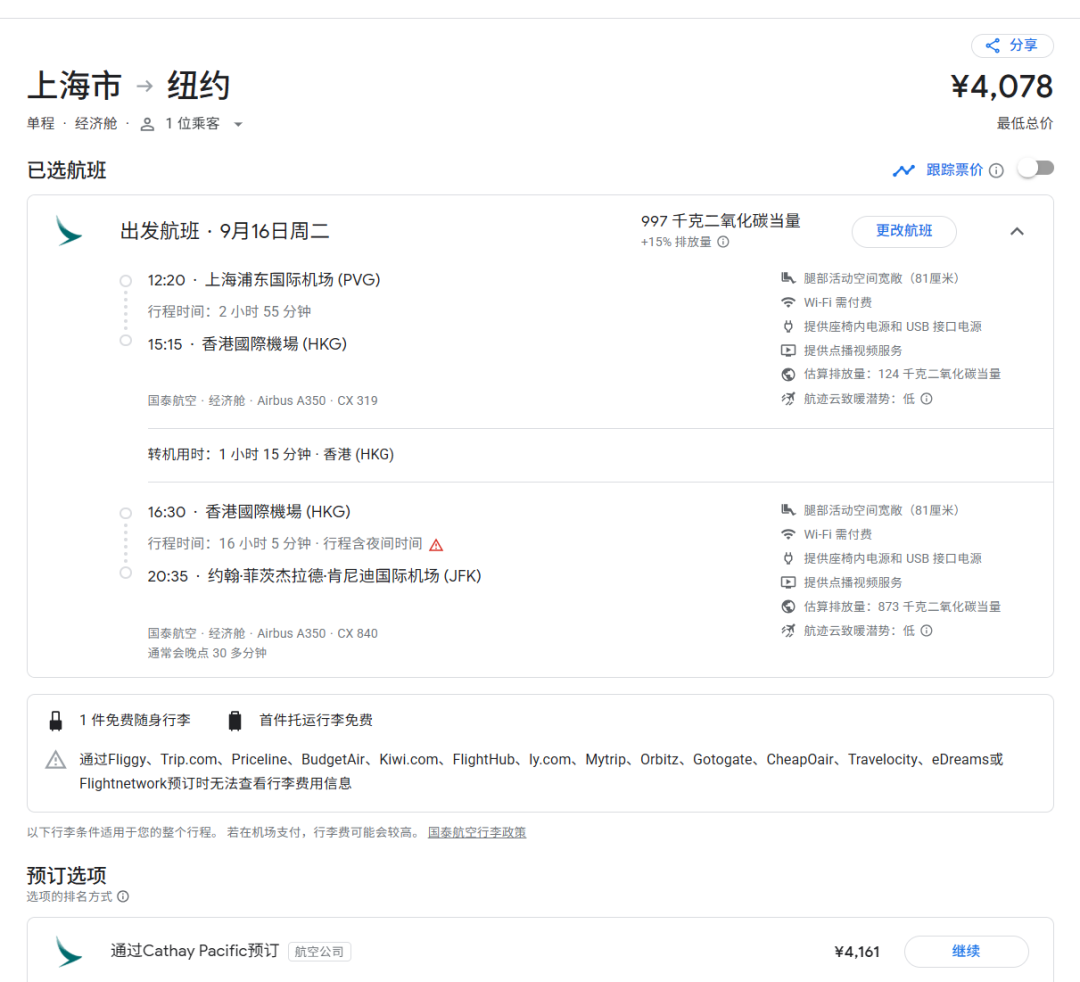Click info icon next to 选项的排名方式
Screen dimensions: 1080x982
click(123, 897)
